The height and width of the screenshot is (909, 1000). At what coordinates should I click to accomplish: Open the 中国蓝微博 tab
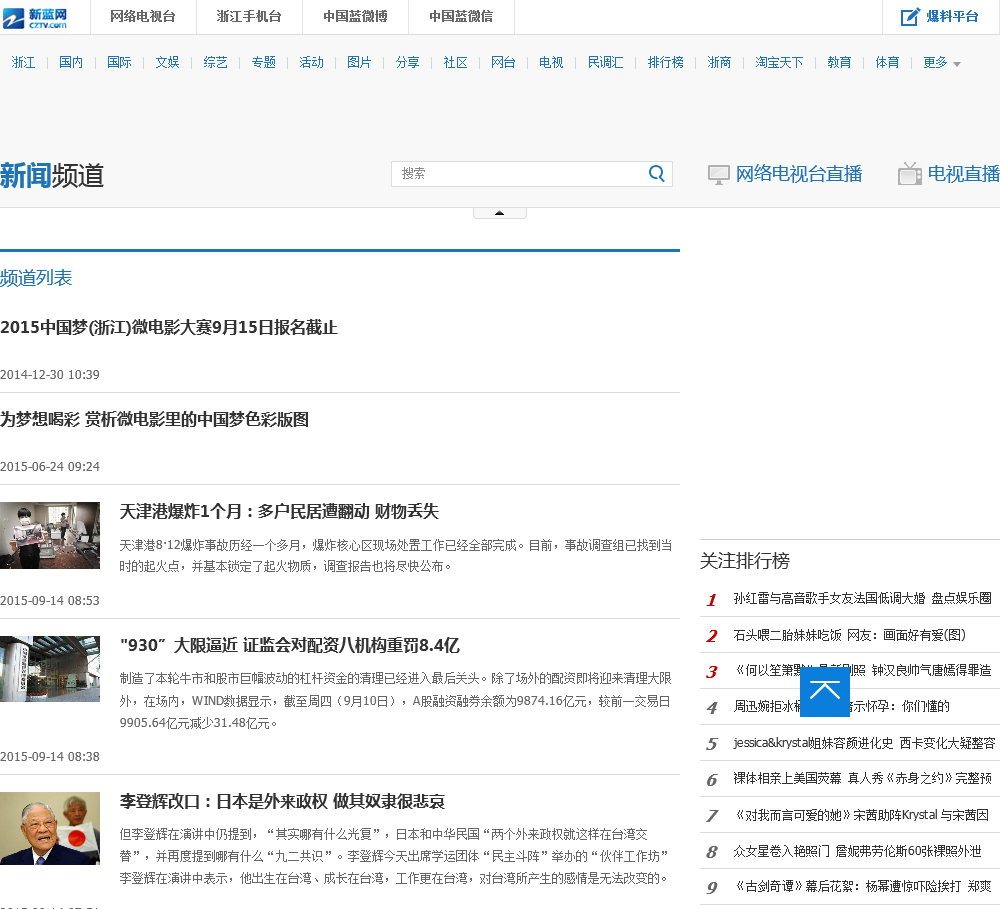(x=355, y=17)
